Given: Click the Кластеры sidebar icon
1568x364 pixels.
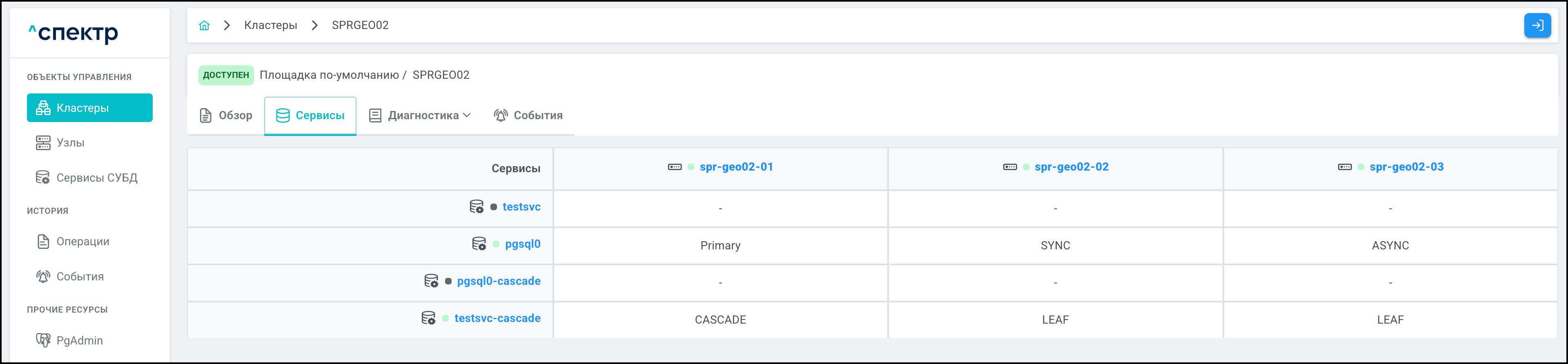Looking at the screenshot, I should tap(43, 109).
